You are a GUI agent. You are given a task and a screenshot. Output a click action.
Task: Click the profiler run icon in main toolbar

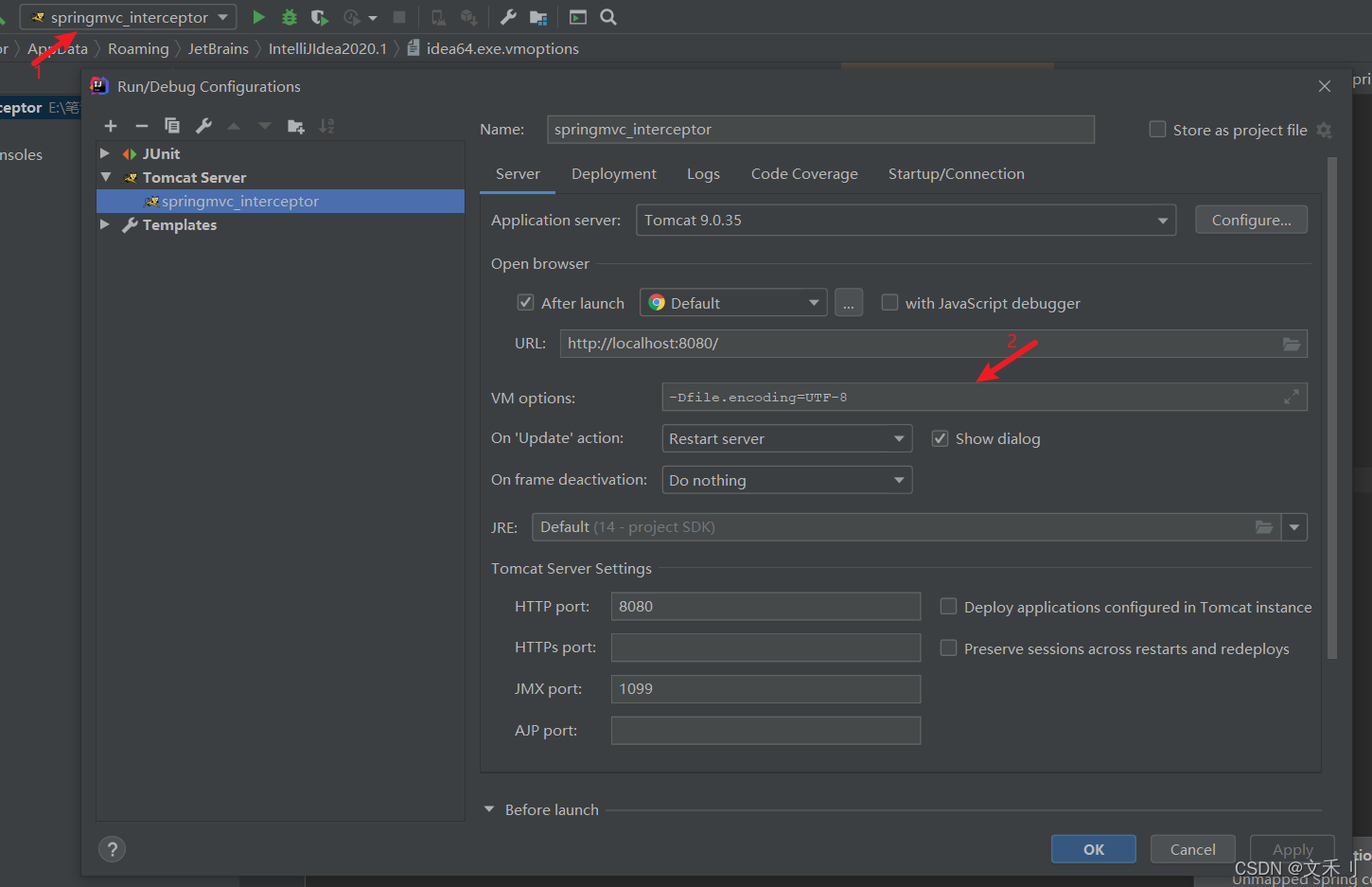[x=352, y=17]
